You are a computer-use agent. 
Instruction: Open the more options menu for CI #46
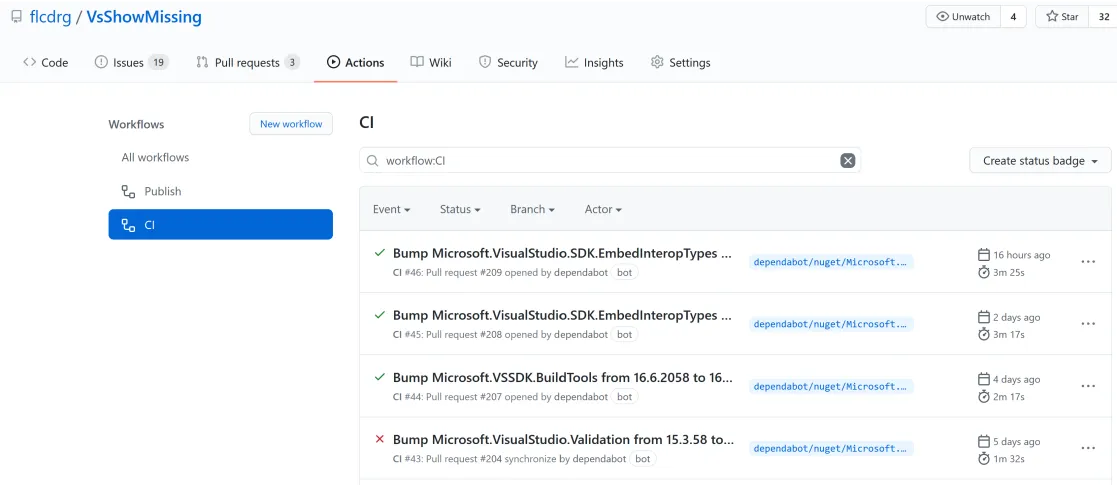click(1088, 261)
